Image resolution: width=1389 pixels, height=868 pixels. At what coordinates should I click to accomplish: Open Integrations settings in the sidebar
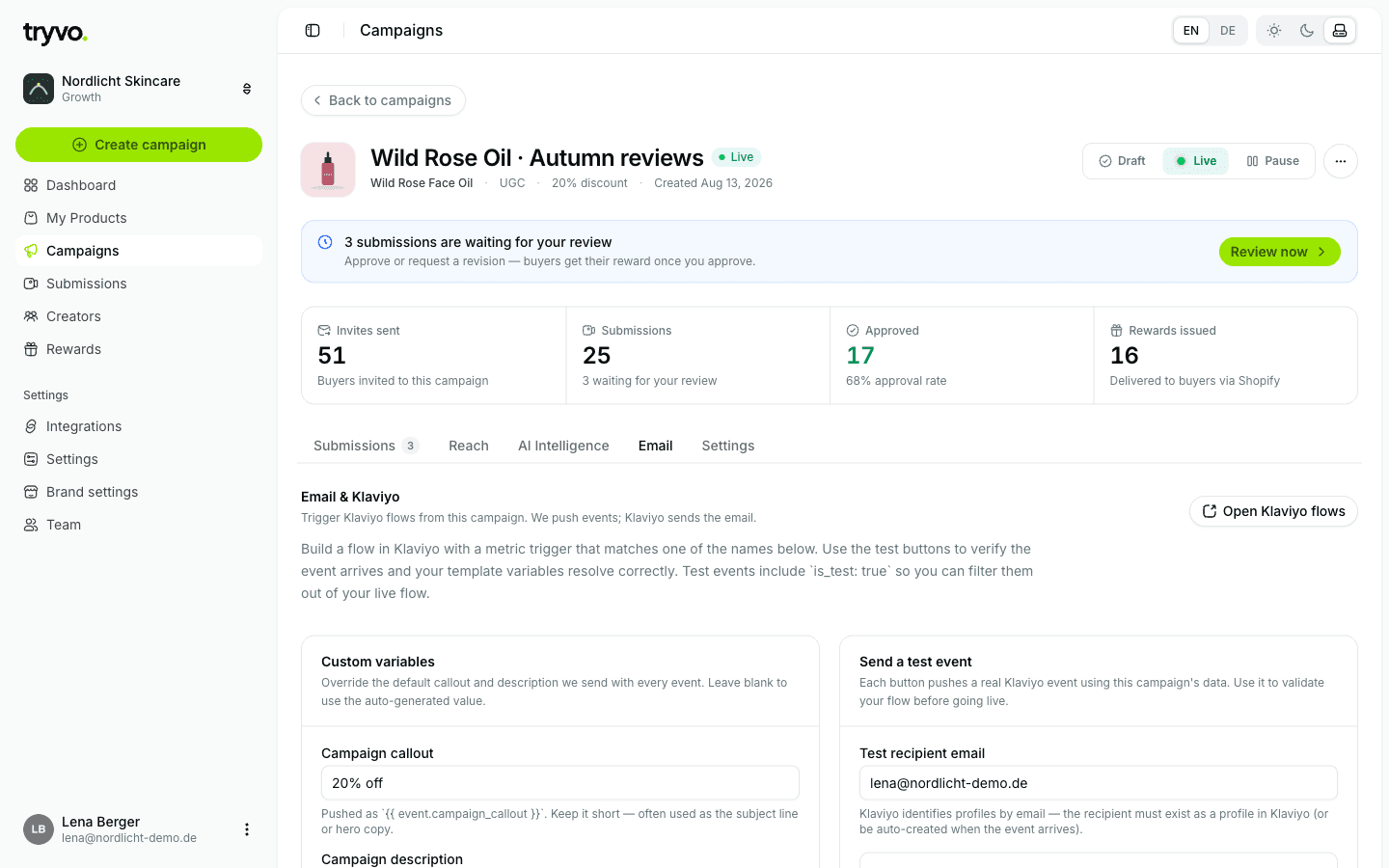coord(139,426)
